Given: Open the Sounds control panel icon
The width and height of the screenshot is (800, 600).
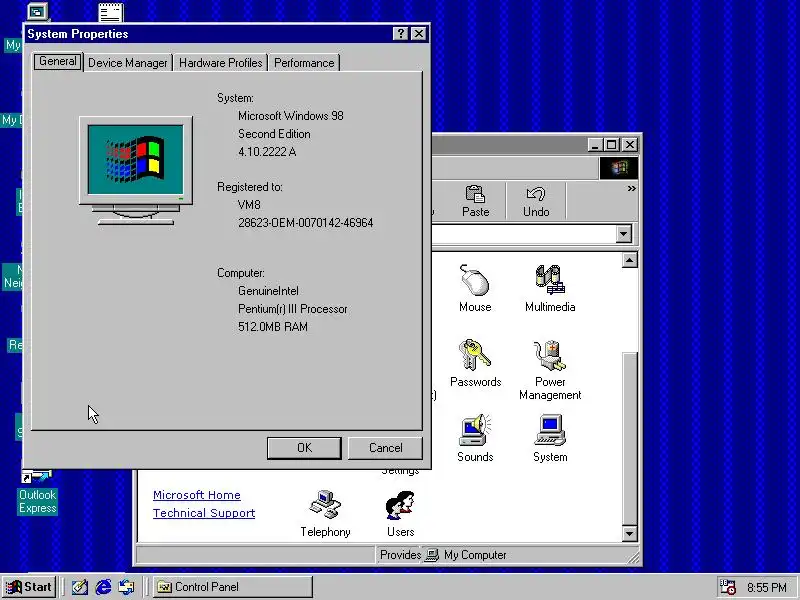Looking at the screenshot, I should (475, 438).
